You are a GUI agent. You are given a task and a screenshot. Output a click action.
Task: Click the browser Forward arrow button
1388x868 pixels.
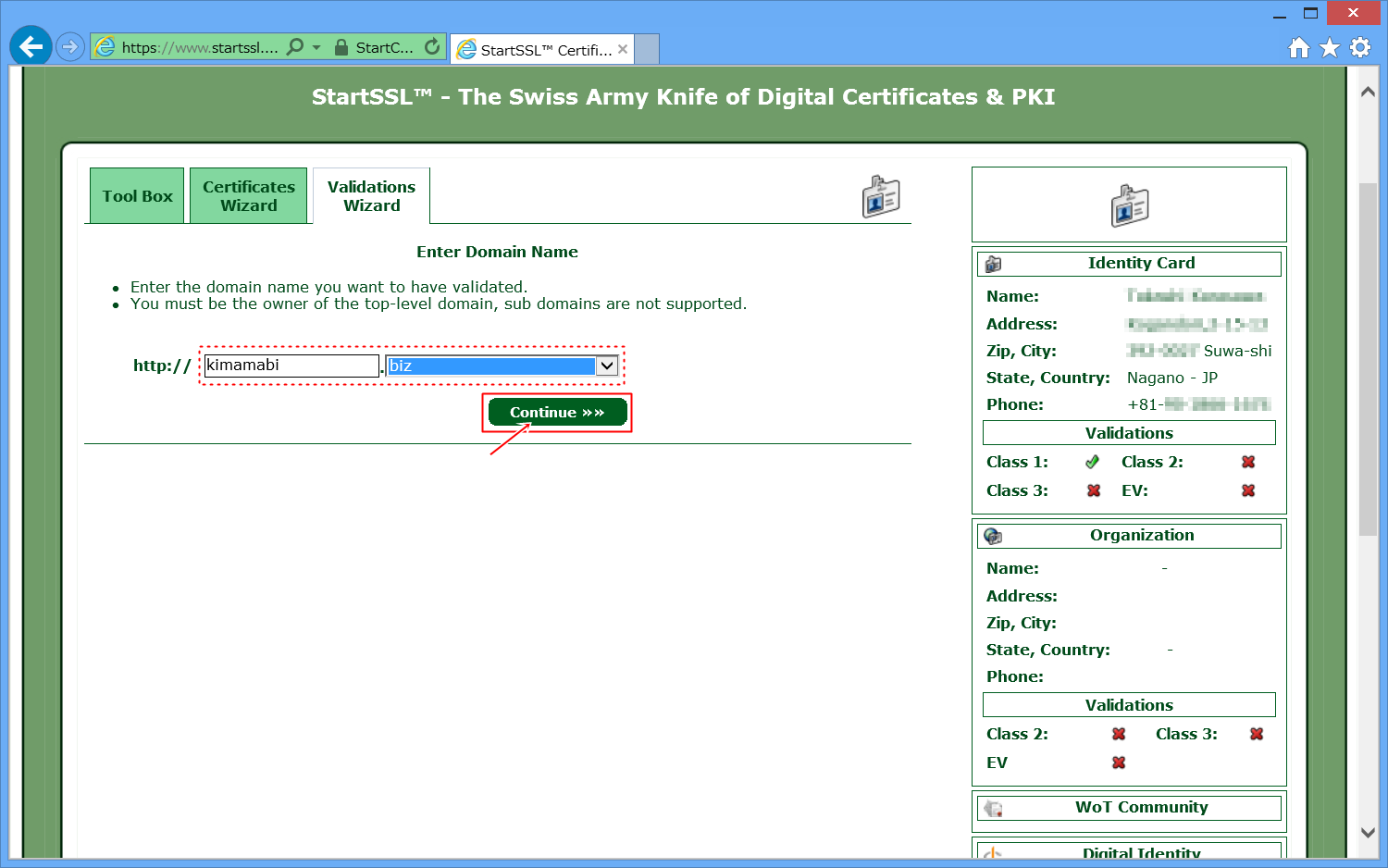(70, 46)
